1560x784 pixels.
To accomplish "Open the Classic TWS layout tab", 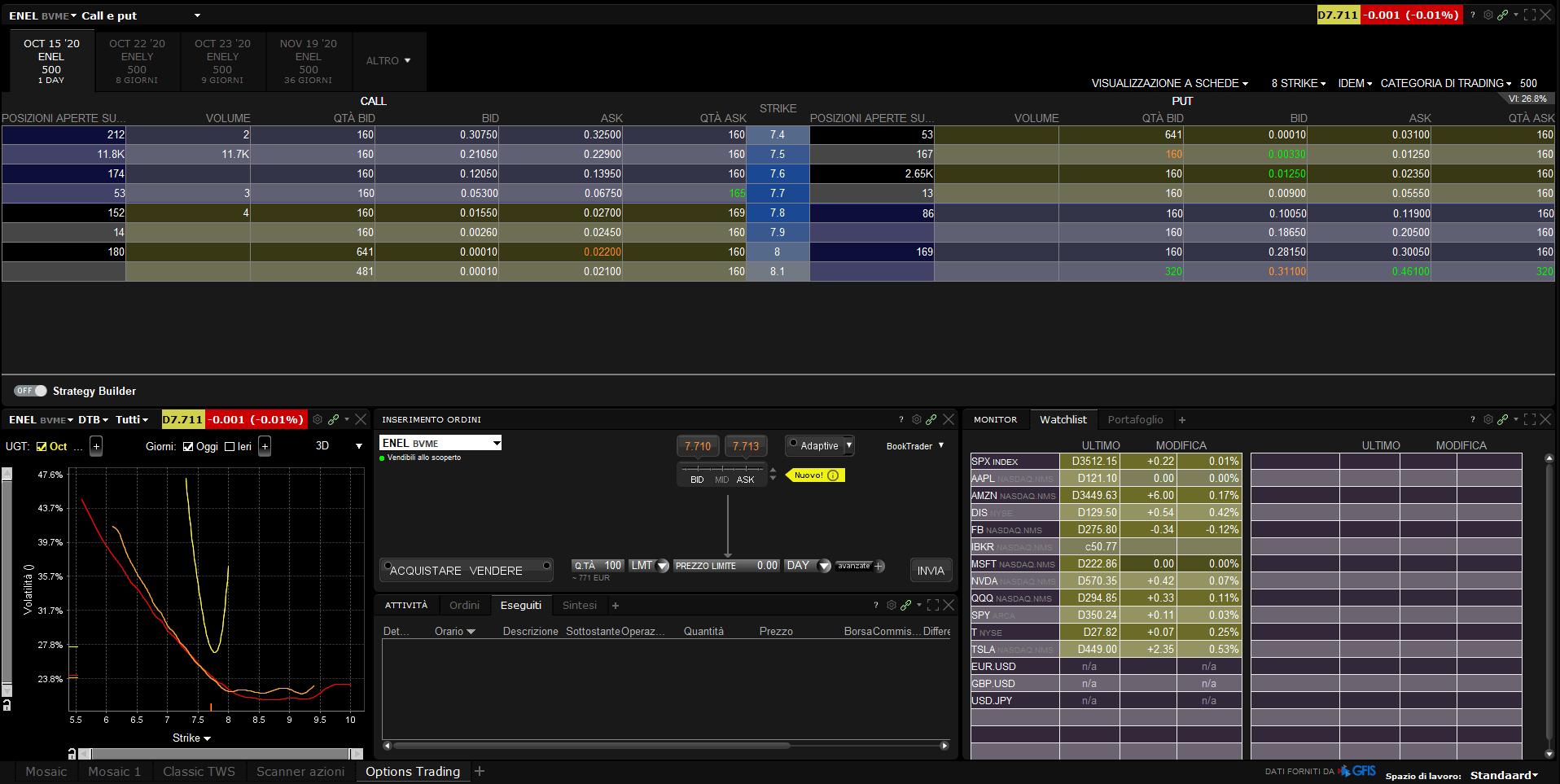I will pos(199,772).
